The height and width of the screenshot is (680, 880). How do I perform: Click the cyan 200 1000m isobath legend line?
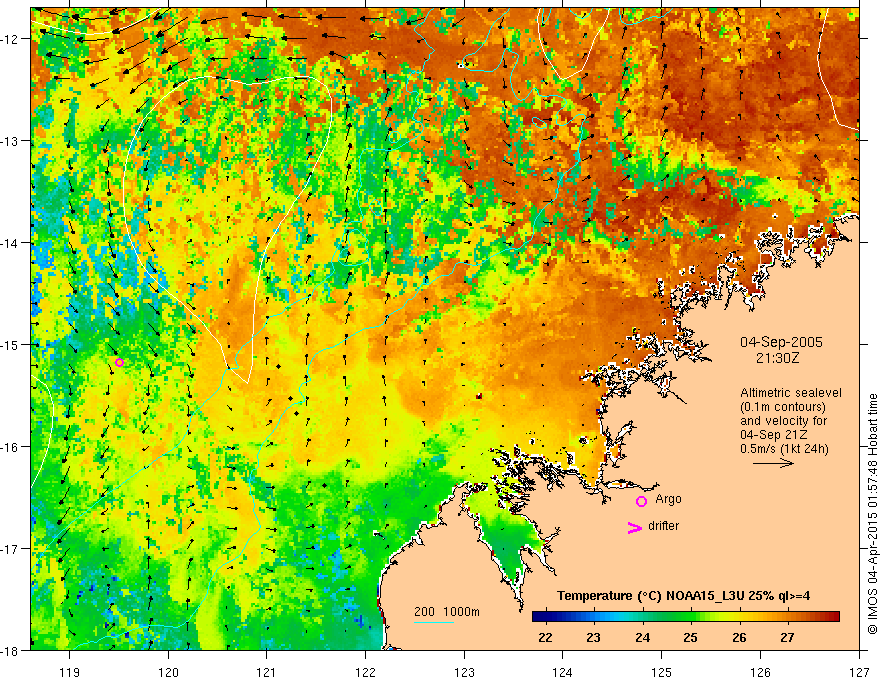[x=434, y=622]
